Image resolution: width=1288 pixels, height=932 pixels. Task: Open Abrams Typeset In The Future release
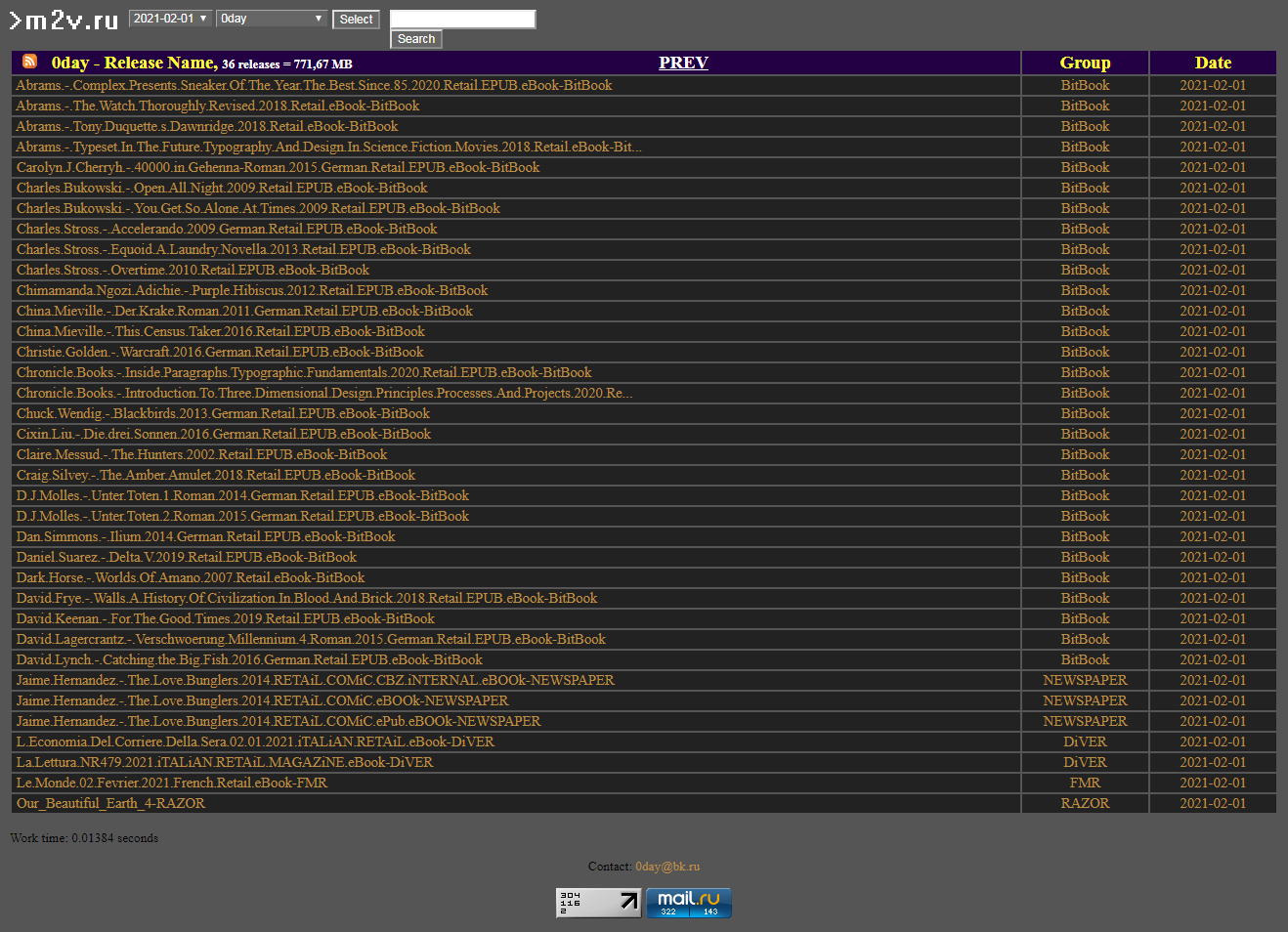pyautogui.click(x=329, y=147)
